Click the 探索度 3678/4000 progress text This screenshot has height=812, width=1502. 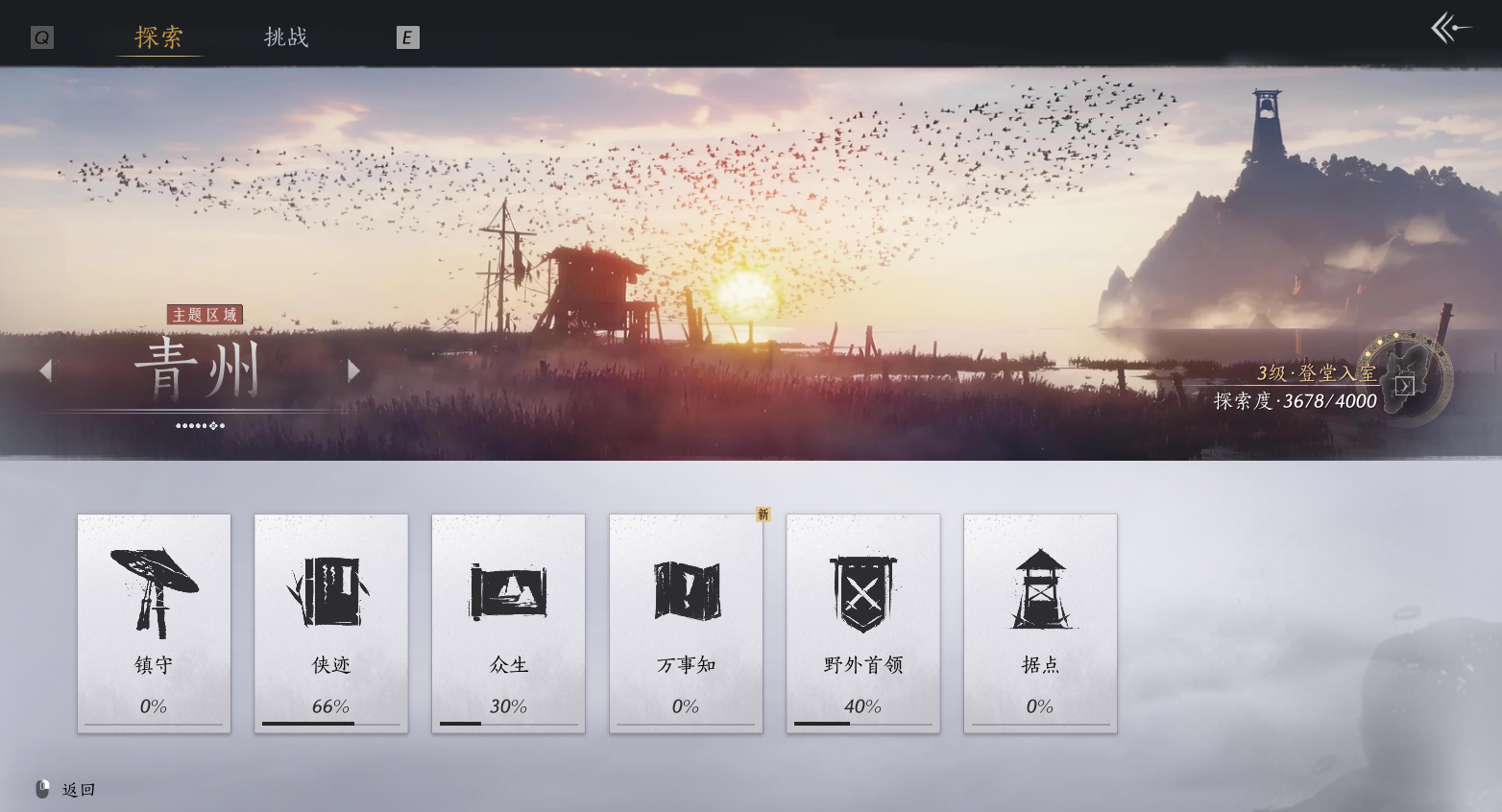click(x=1295, y=401)
